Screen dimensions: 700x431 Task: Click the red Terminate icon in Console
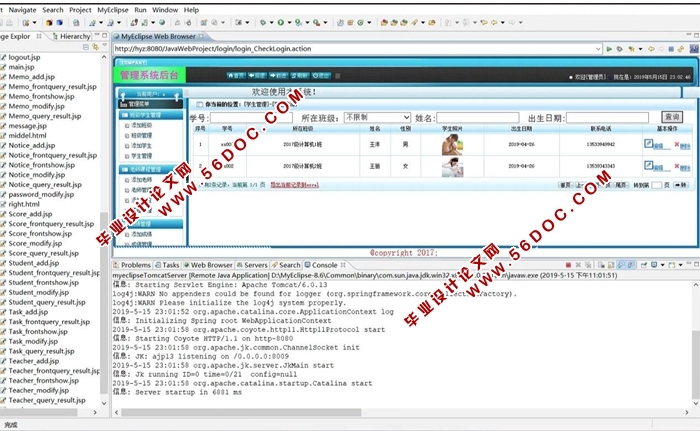pyautogui.click(x=568, y=265)
